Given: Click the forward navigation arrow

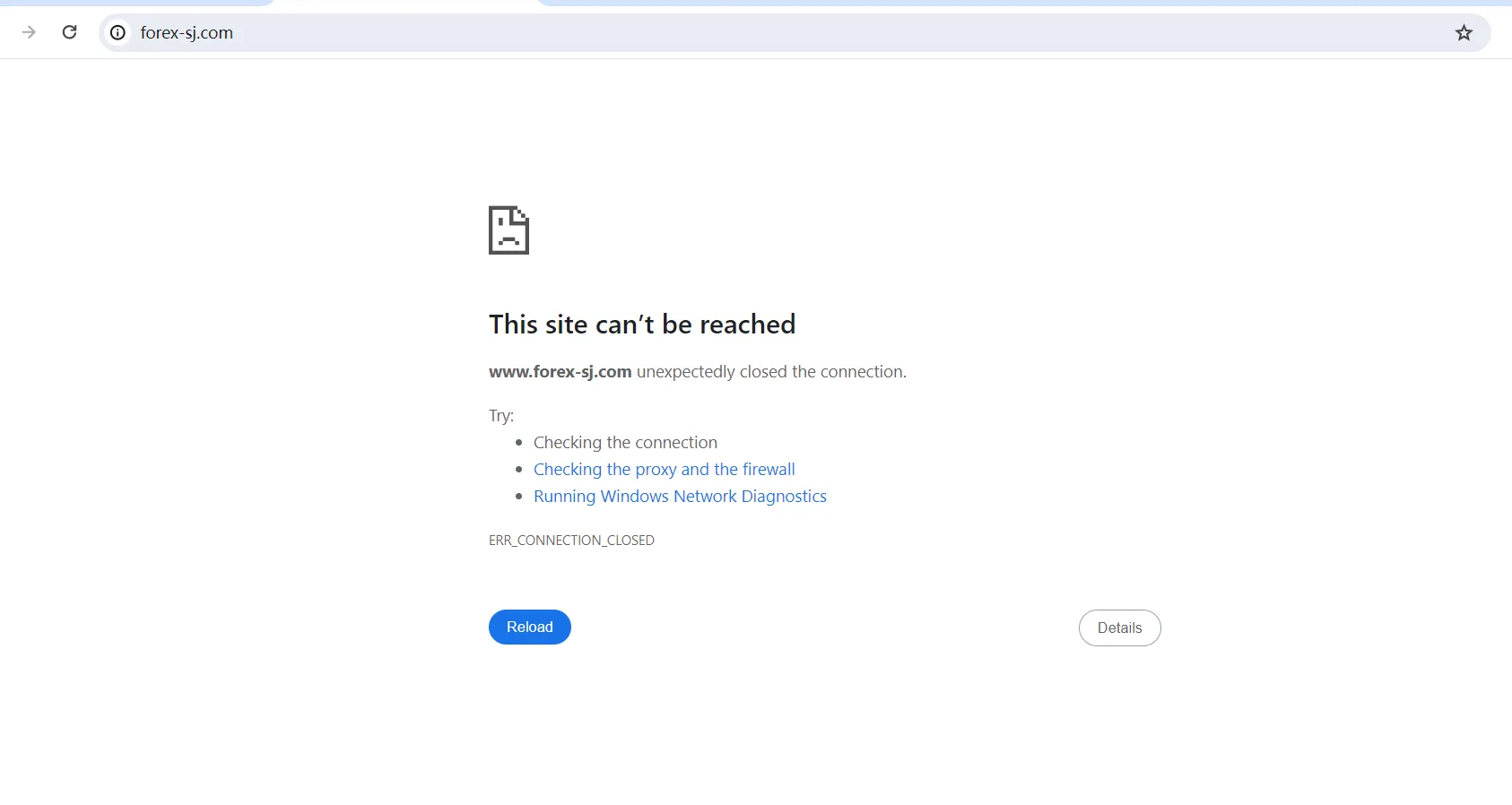Looking at the screenshot, I should 29,32.
